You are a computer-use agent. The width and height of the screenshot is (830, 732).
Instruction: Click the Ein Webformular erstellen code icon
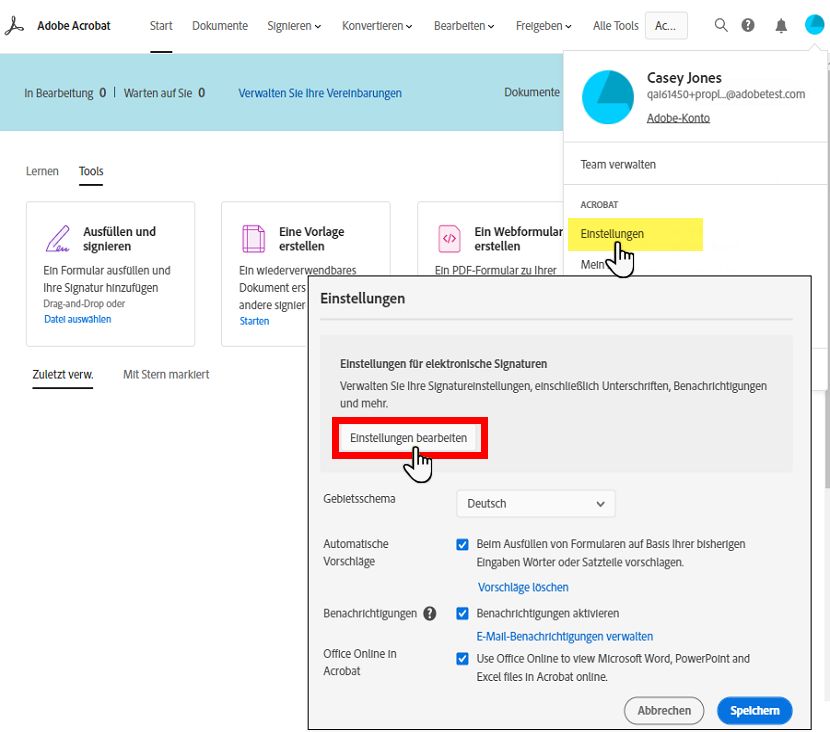pos(449,239)
